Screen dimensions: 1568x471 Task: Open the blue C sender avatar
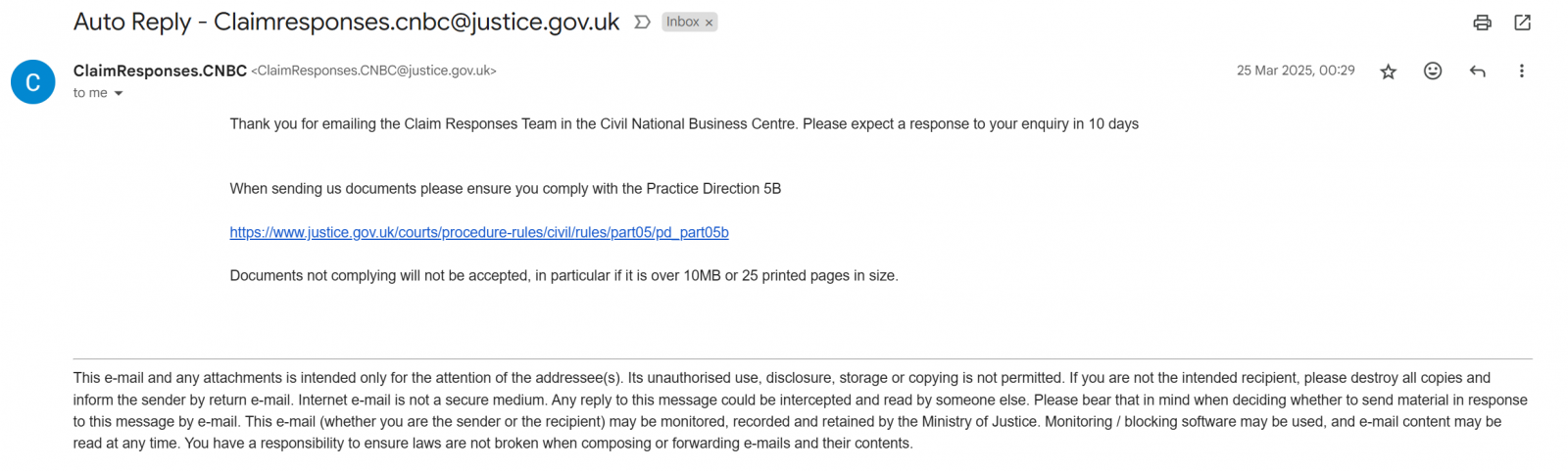coord(32,81)
